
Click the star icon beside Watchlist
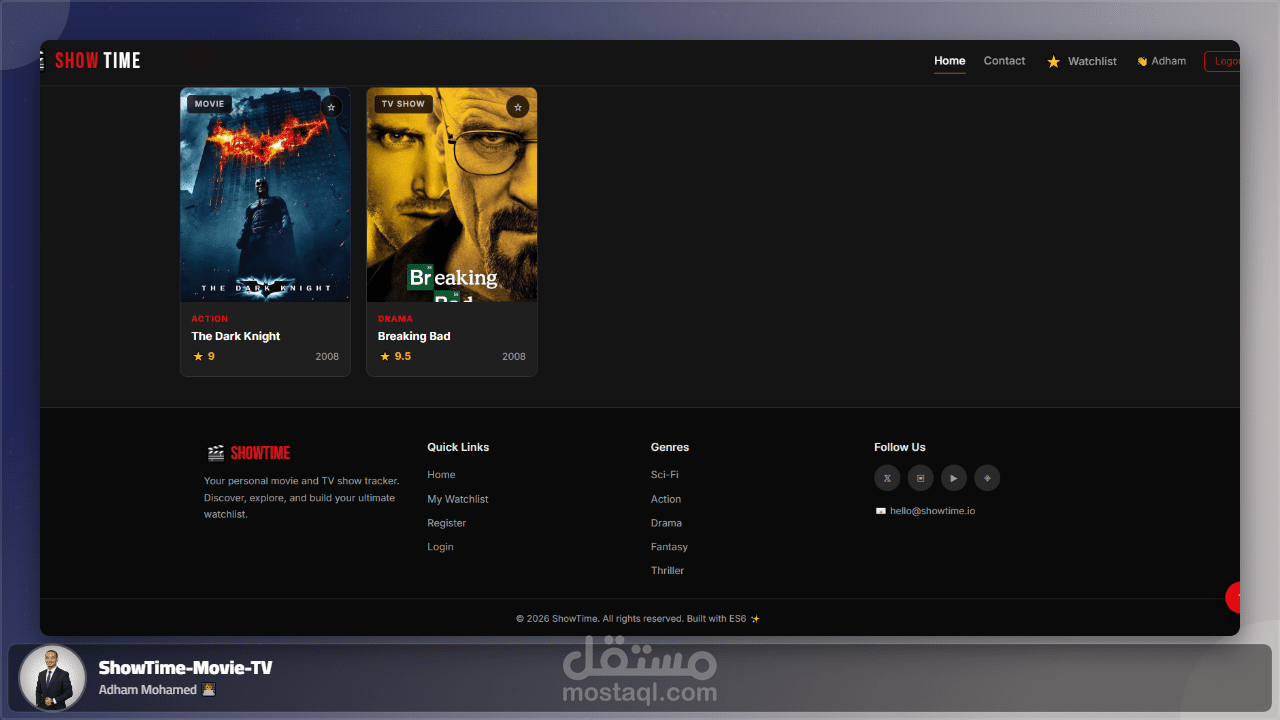point(1053,62)
